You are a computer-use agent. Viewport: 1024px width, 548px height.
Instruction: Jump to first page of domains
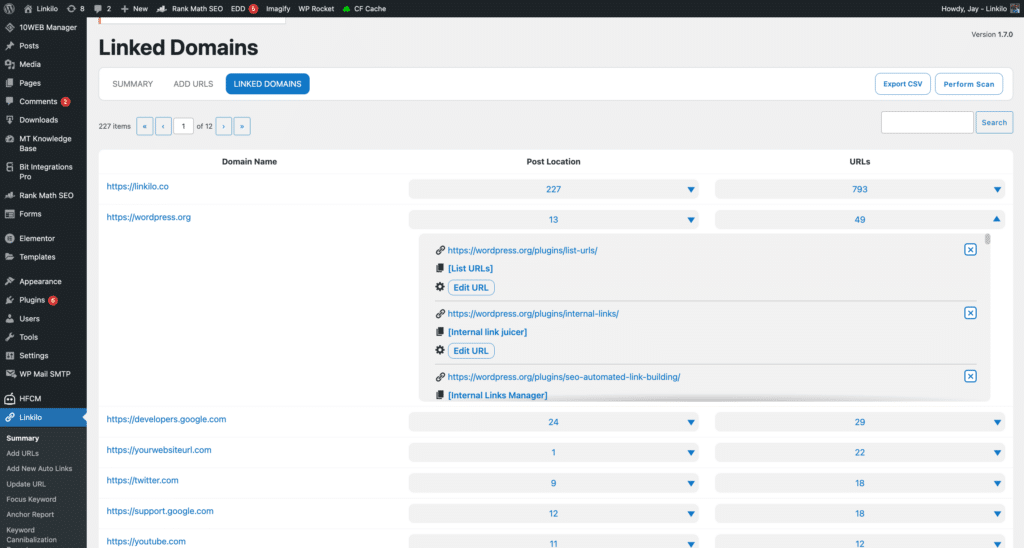click(144, 126)
